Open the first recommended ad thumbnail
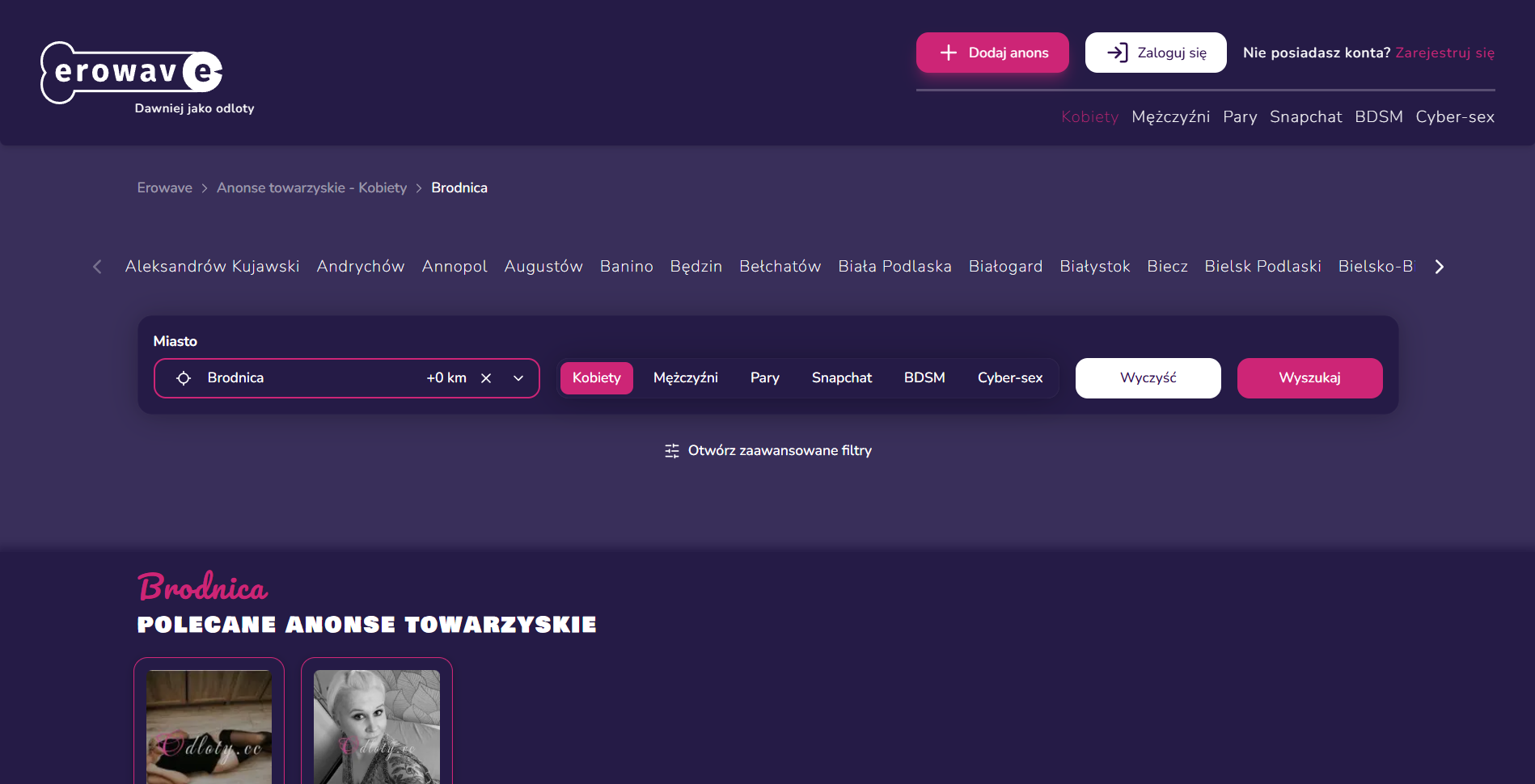1535x784 pixels. 209,727
